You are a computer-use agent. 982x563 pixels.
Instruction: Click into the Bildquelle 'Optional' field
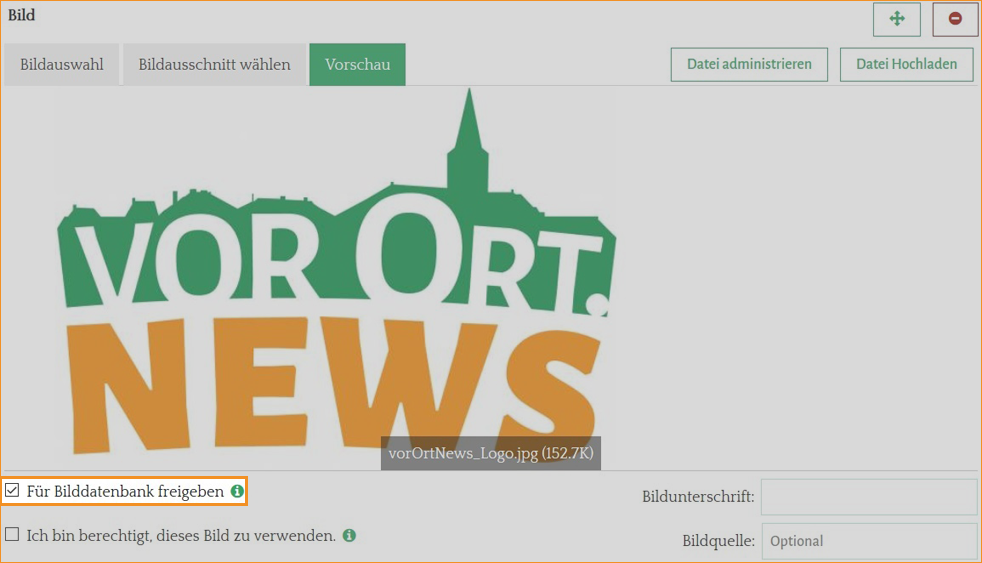coord(869,541)
